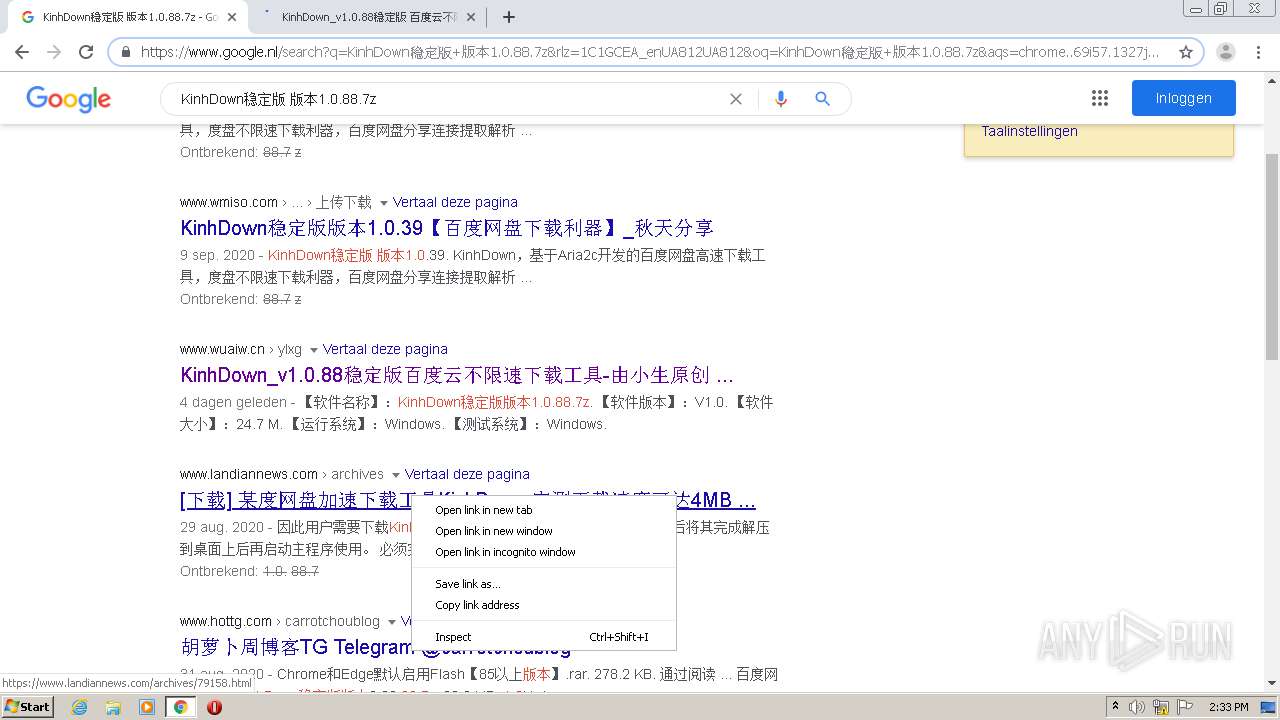1280x720 pixels.
Task: Expand the landiannews.com result dropdown arrow
Action: 395,475
